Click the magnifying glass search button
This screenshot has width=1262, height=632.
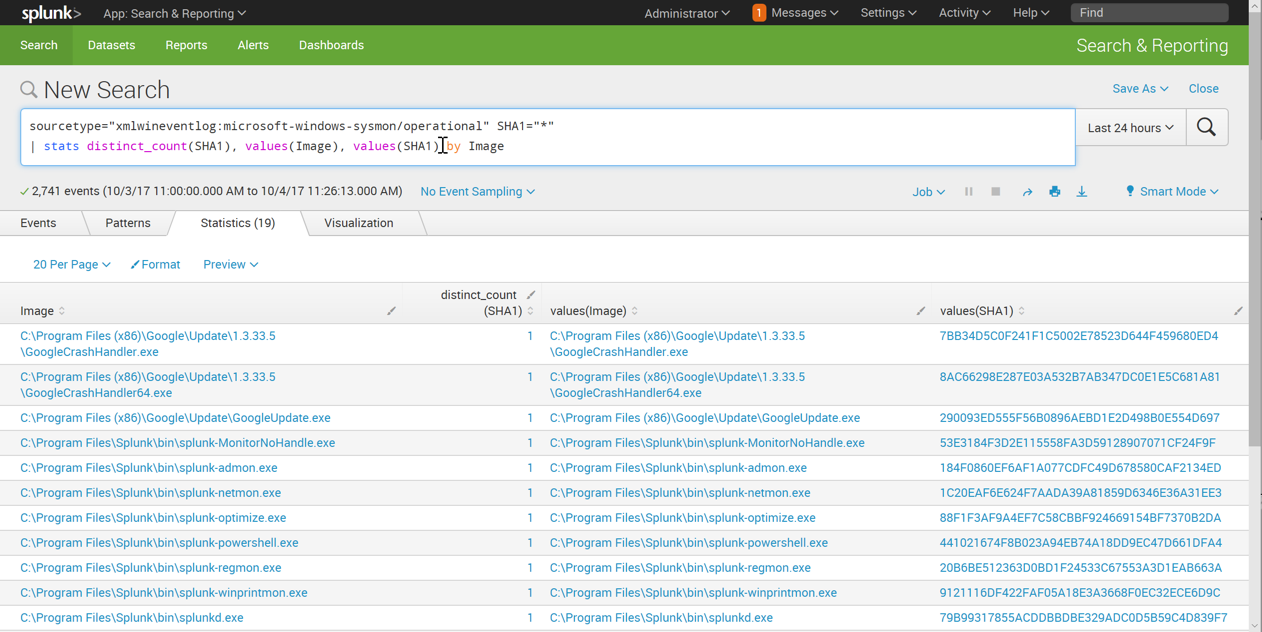pyautogui.click(x=1206, y=128)
